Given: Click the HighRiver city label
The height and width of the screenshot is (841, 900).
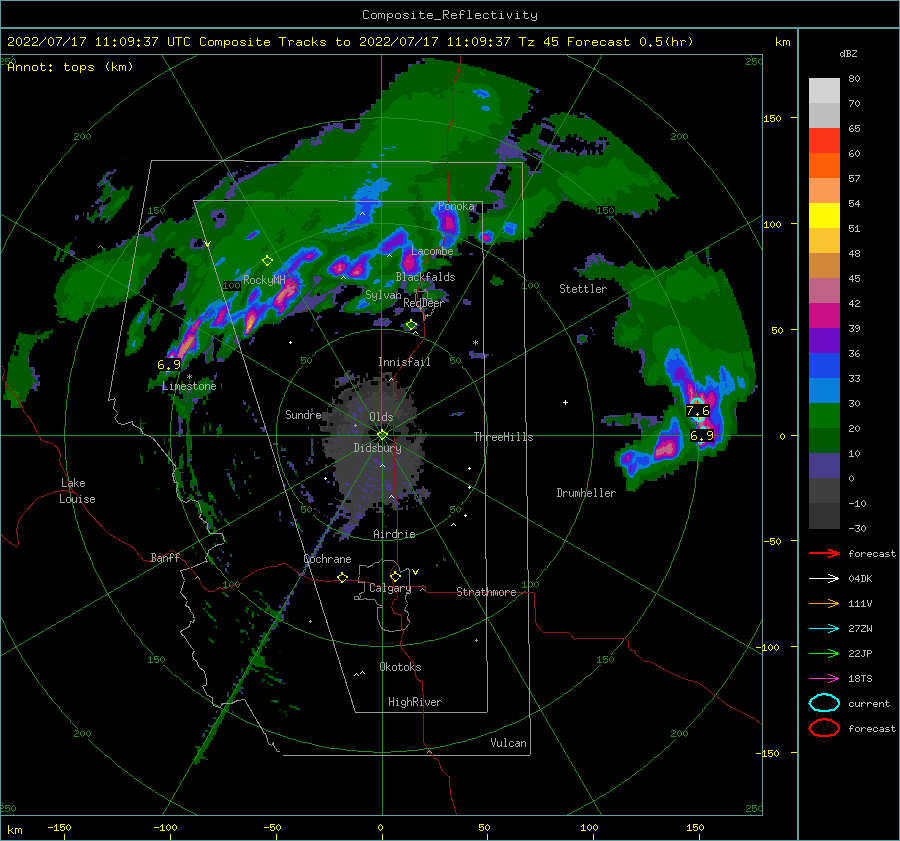Looking at the screenshot, I should [415, 702].
